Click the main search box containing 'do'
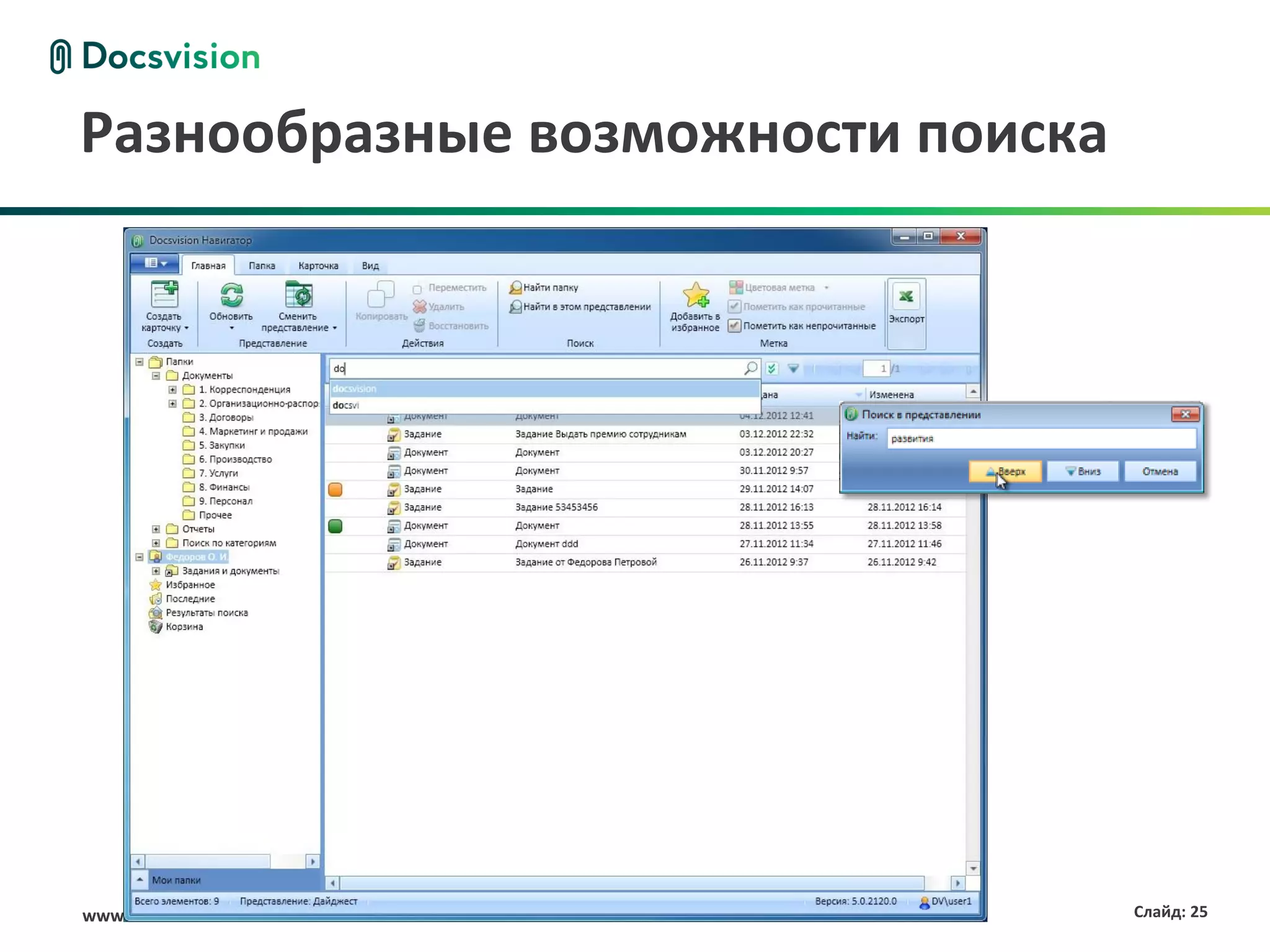Image resolution: width=1270 pixels, height=952 pixels. click(x=536, y=369)
